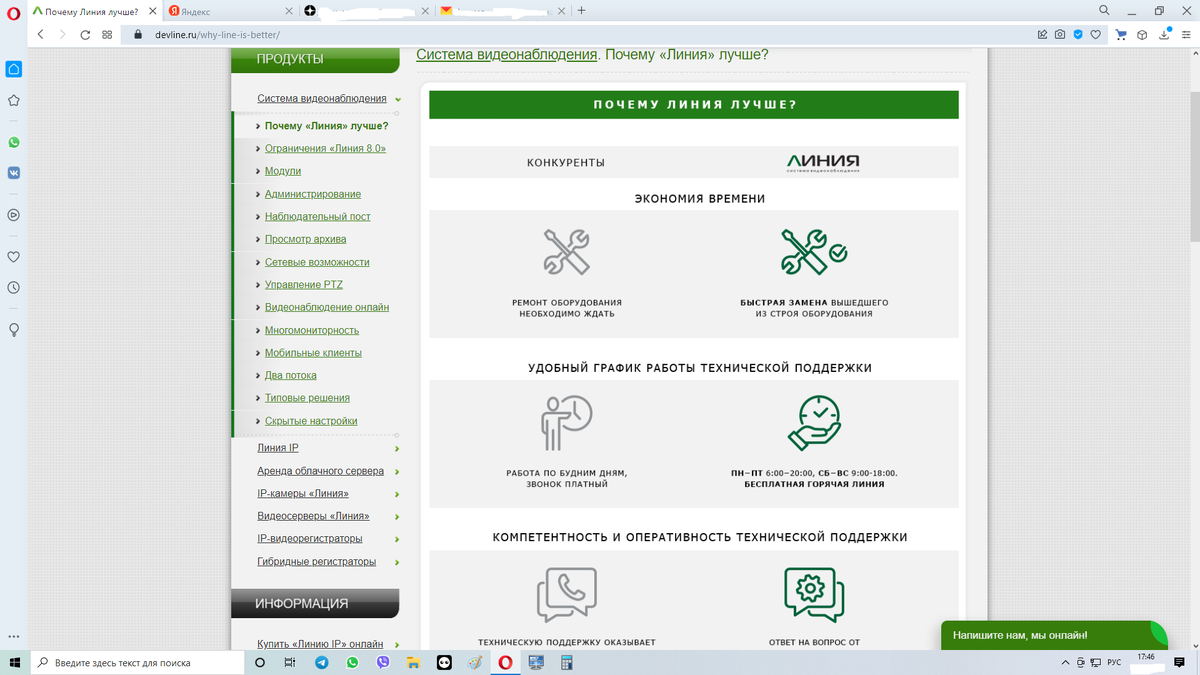Open tab search magnifier in title bar

[x=1104, y=10]
